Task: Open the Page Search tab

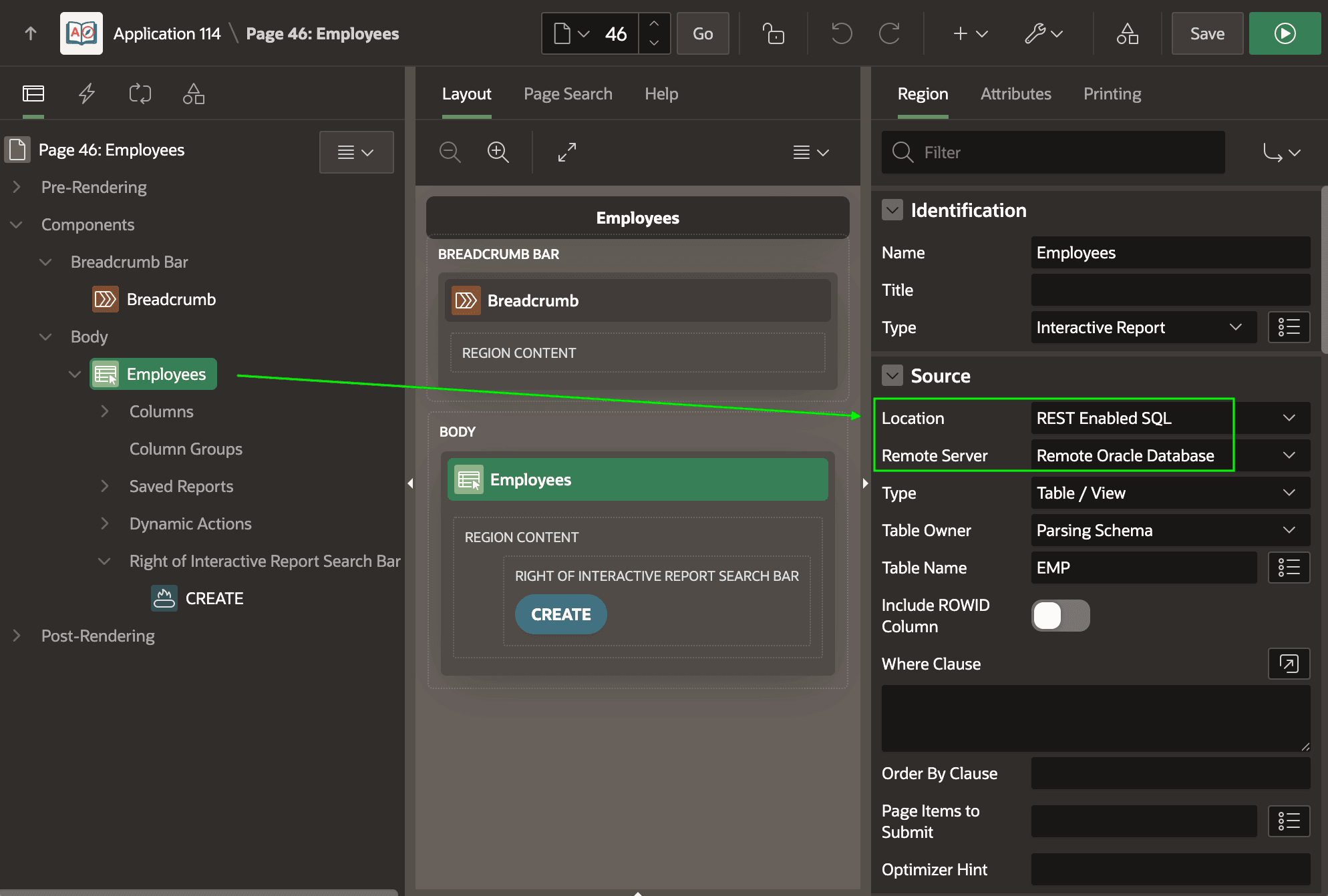Action: [x=568, y=94]
